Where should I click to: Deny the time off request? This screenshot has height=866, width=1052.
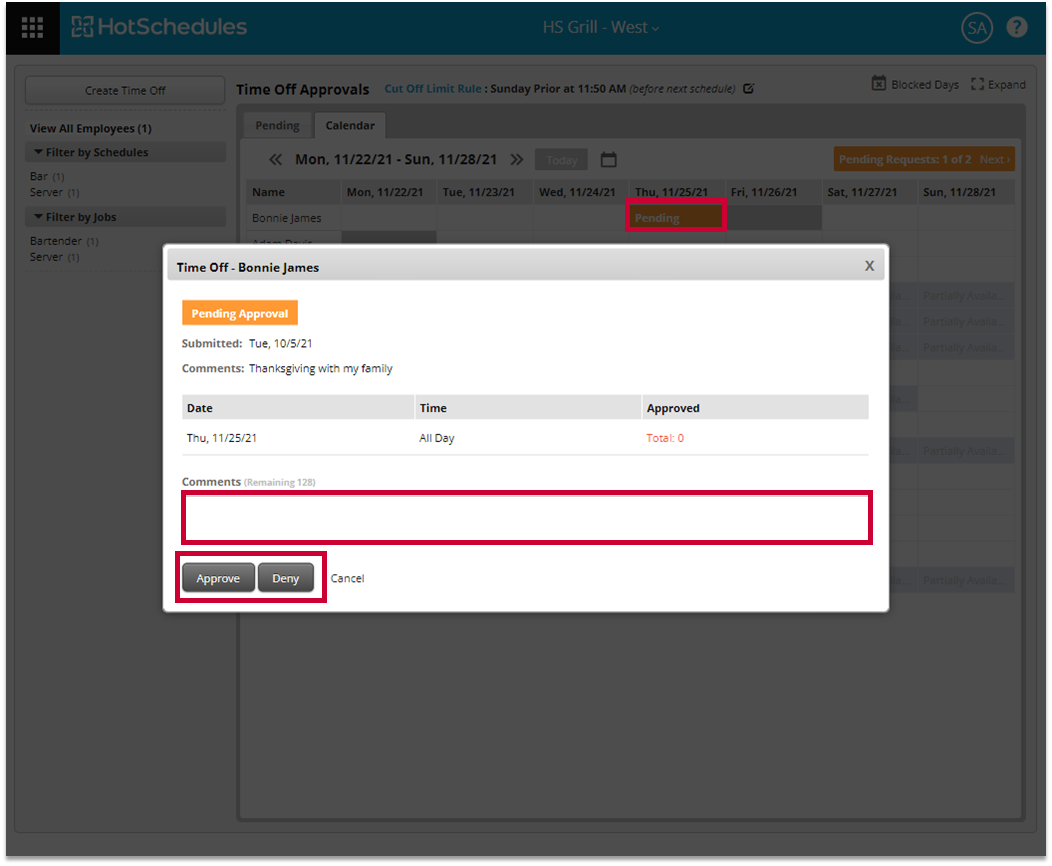(286, 578)
